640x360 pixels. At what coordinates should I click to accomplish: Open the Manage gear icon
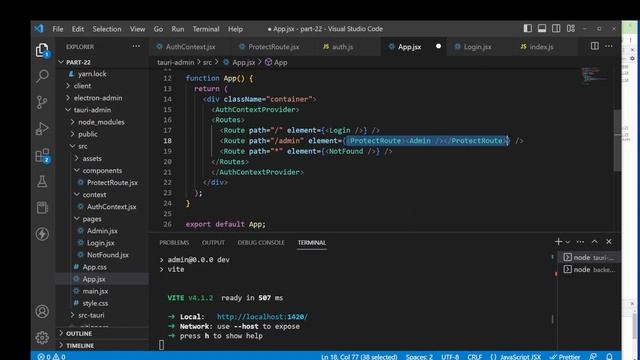(x=42, y=337)
